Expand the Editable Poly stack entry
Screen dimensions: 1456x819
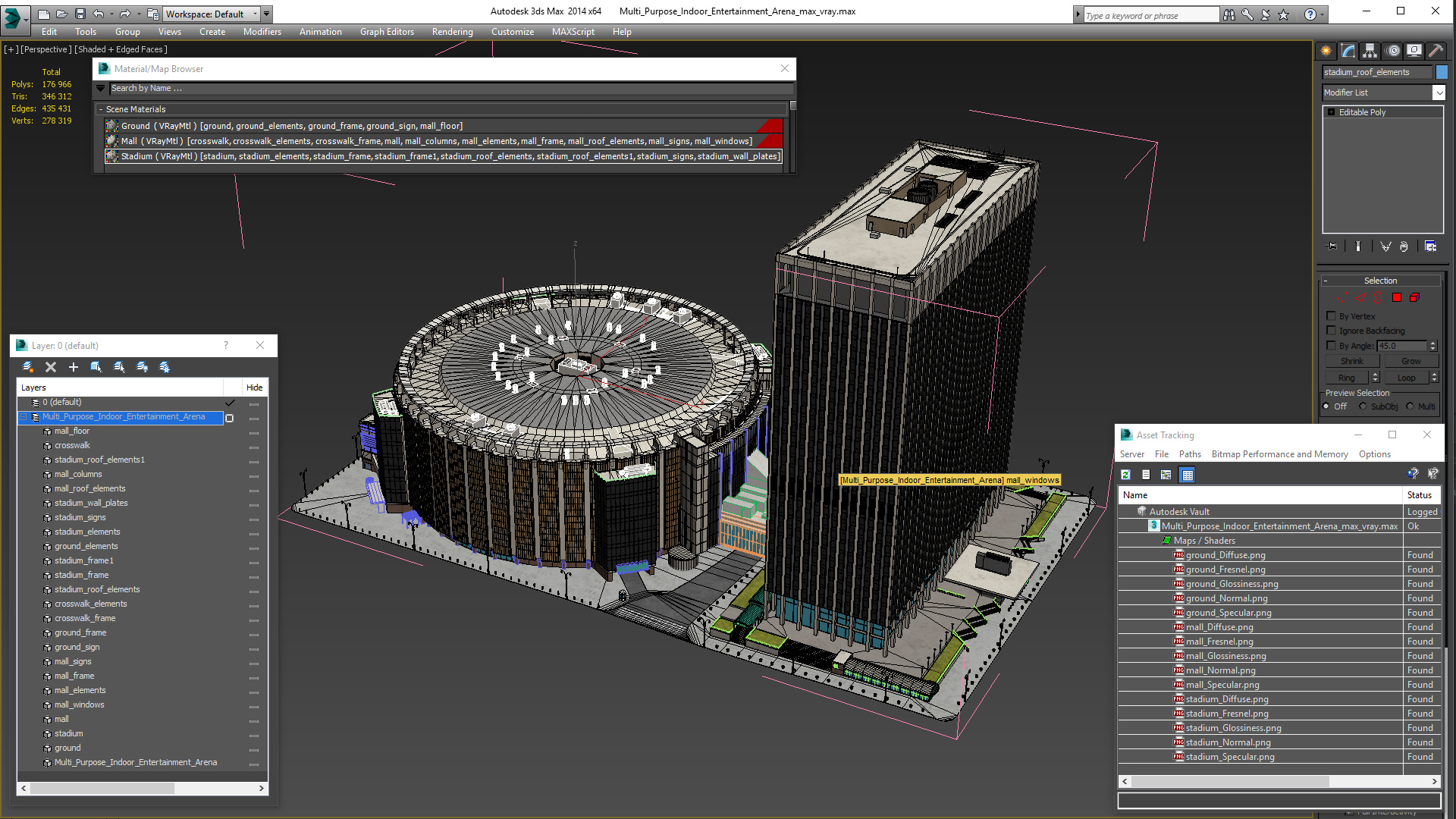click(x=1331, y=112)
